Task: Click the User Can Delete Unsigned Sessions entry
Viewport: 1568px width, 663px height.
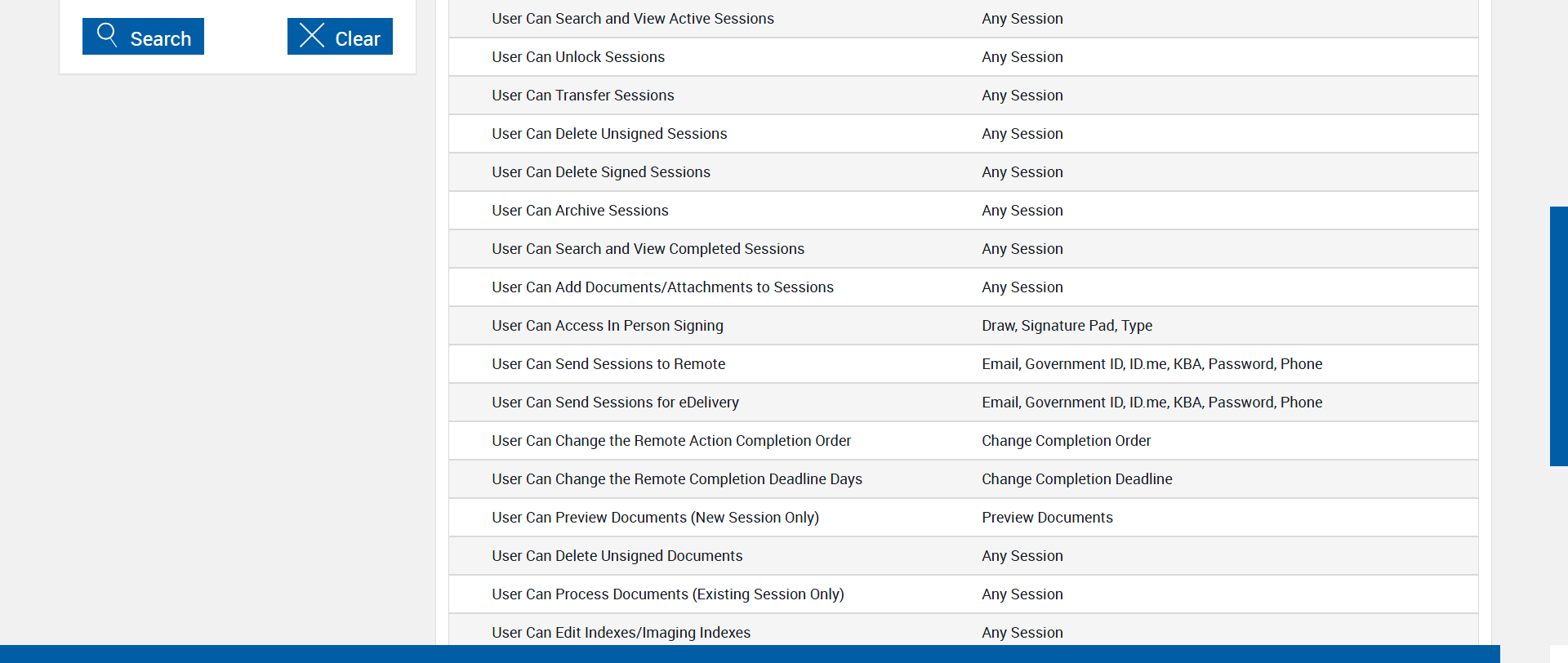Action: [x=609, y=134]
